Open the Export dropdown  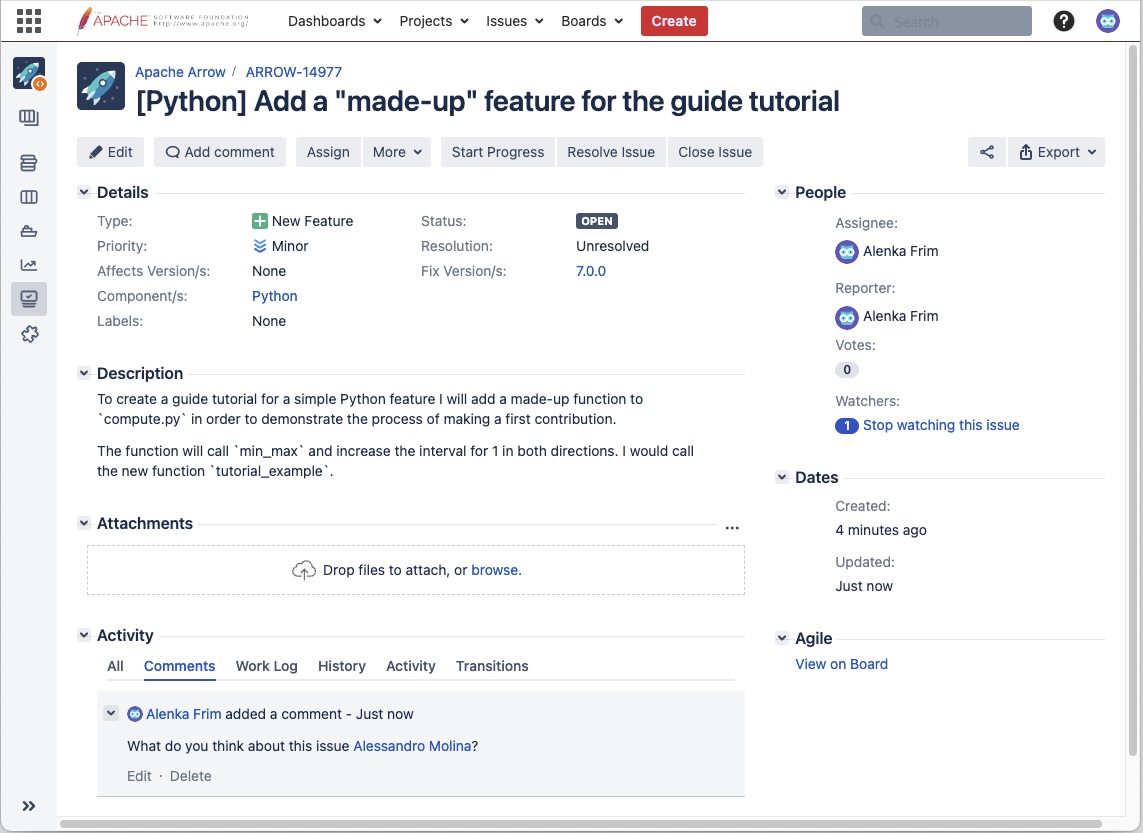pyautogui.click(x=1057, y=152)
